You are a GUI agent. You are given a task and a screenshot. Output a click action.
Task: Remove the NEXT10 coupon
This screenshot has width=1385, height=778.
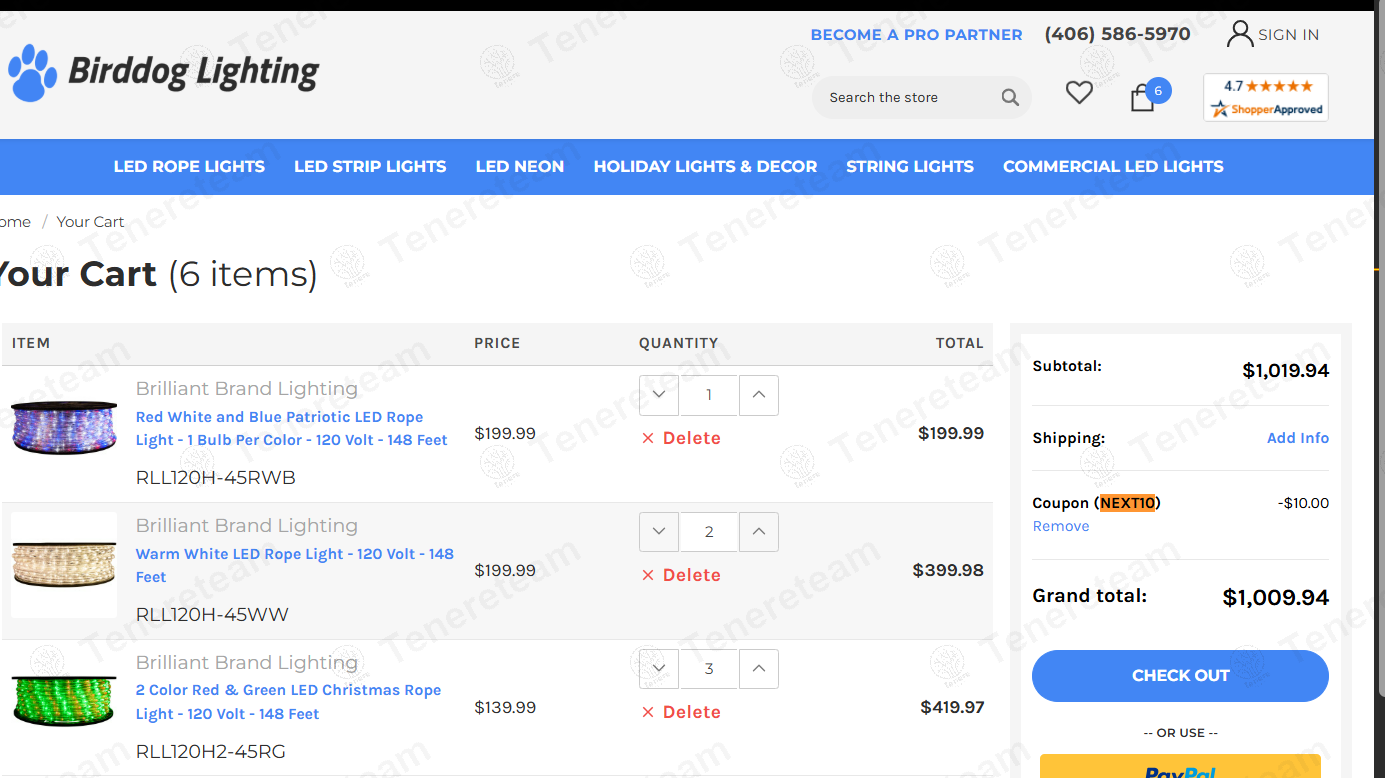pyautogui.click(x=1061, y=526)
